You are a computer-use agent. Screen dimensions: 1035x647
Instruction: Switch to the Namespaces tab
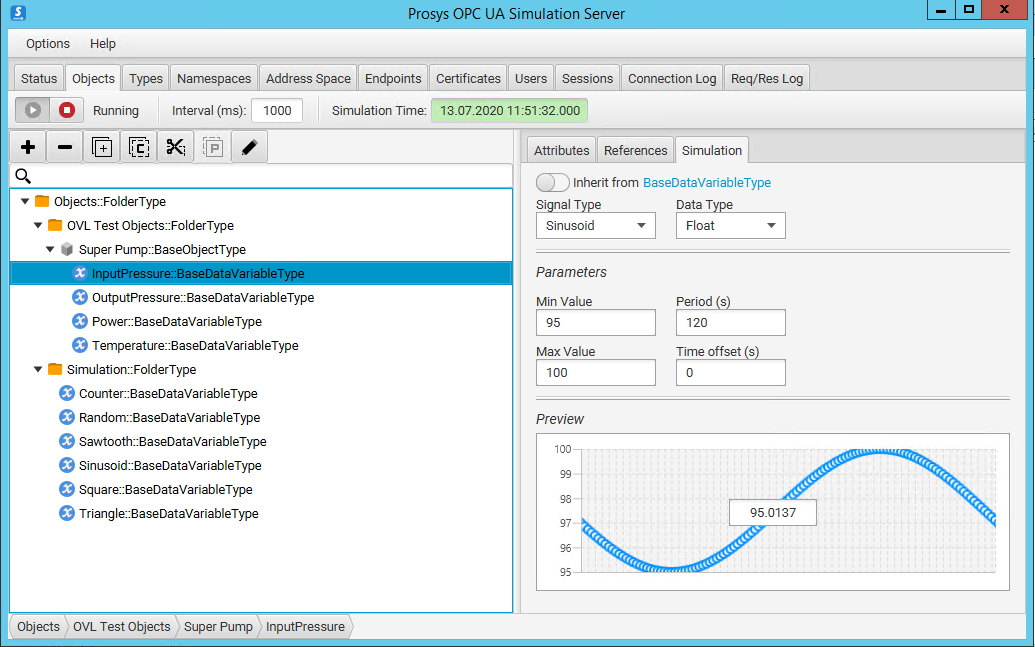pyautogui.click(x=214, y=79)
